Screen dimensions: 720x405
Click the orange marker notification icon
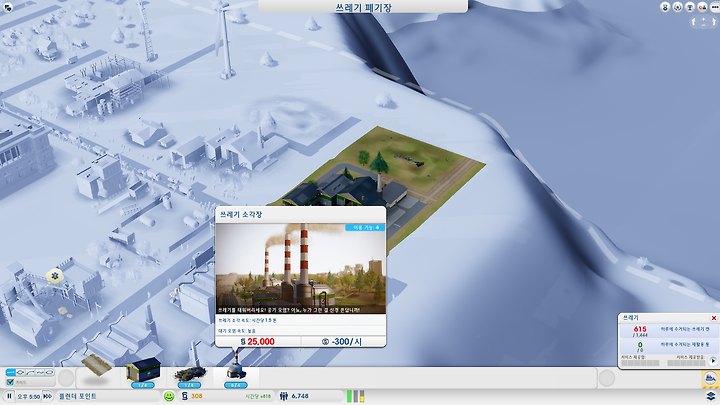pyautogui.click(x=702, y=7)
